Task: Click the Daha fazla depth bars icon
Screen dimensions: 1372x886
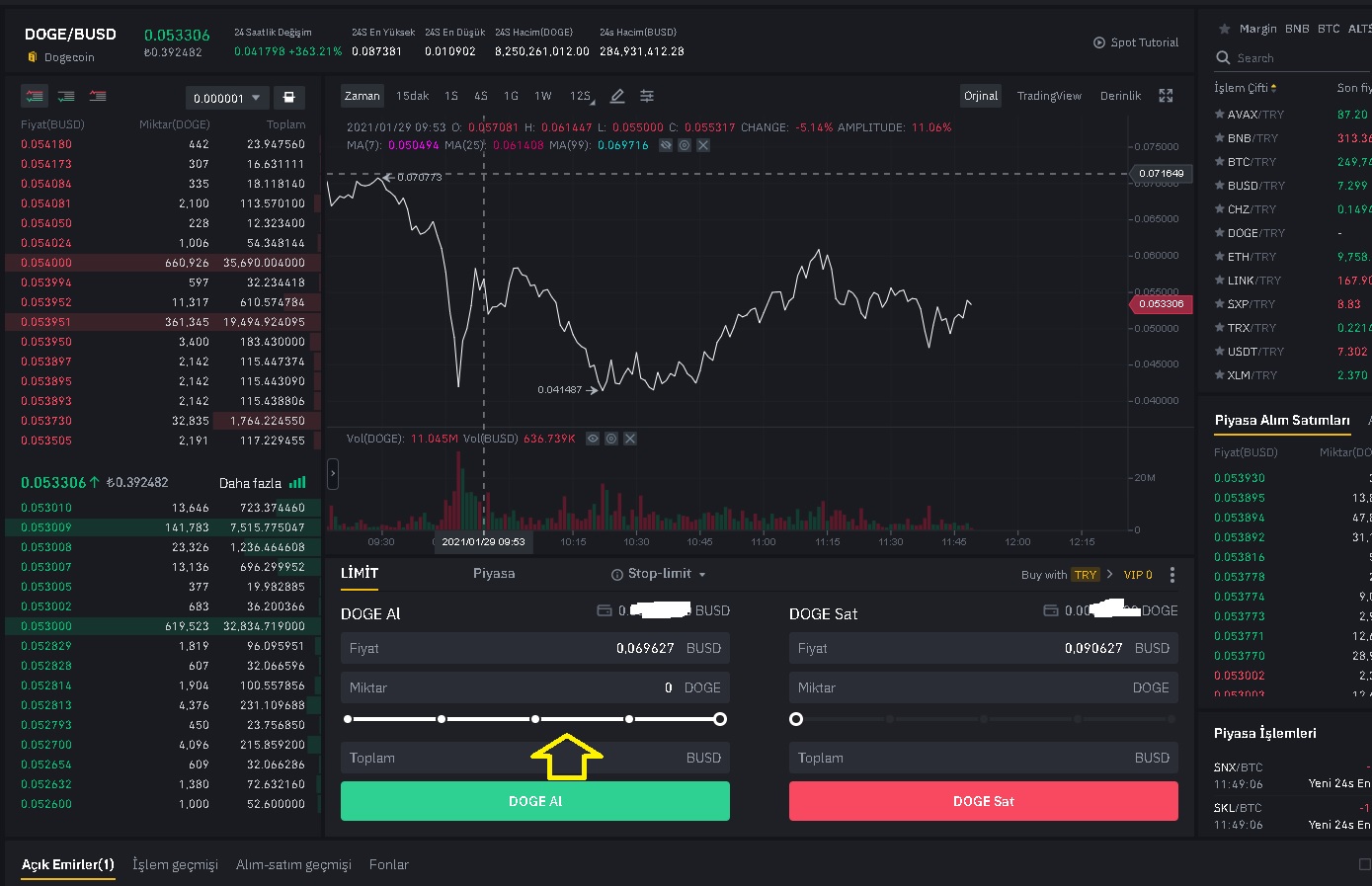Action: click(x=297, y=483)
